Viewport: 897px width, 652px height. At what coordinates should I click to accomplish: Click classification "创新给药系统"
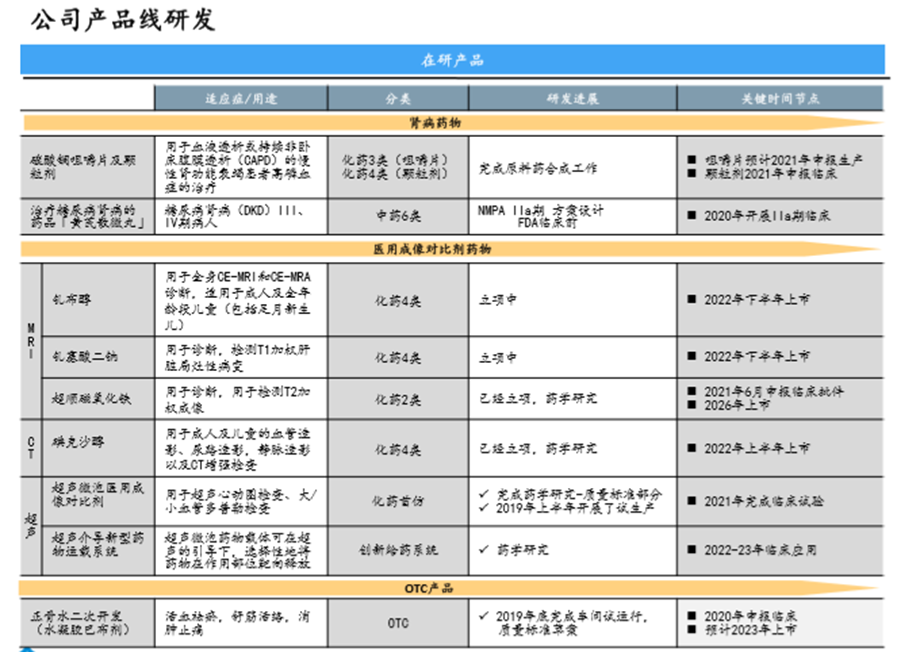coord(398,550)
